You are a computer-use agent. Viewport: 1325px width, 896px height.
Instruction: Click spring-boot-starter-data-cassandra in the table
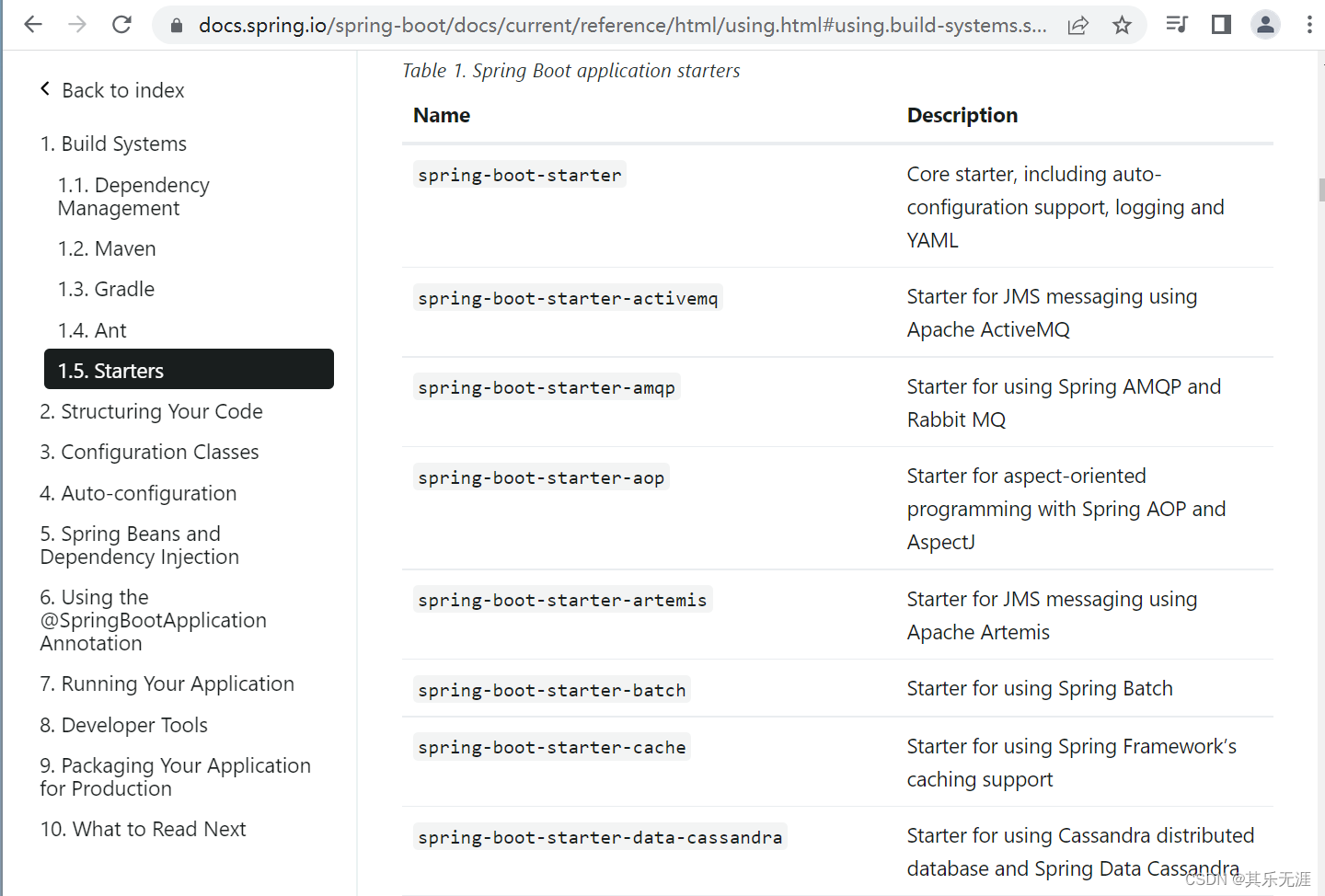pos(600,837)
